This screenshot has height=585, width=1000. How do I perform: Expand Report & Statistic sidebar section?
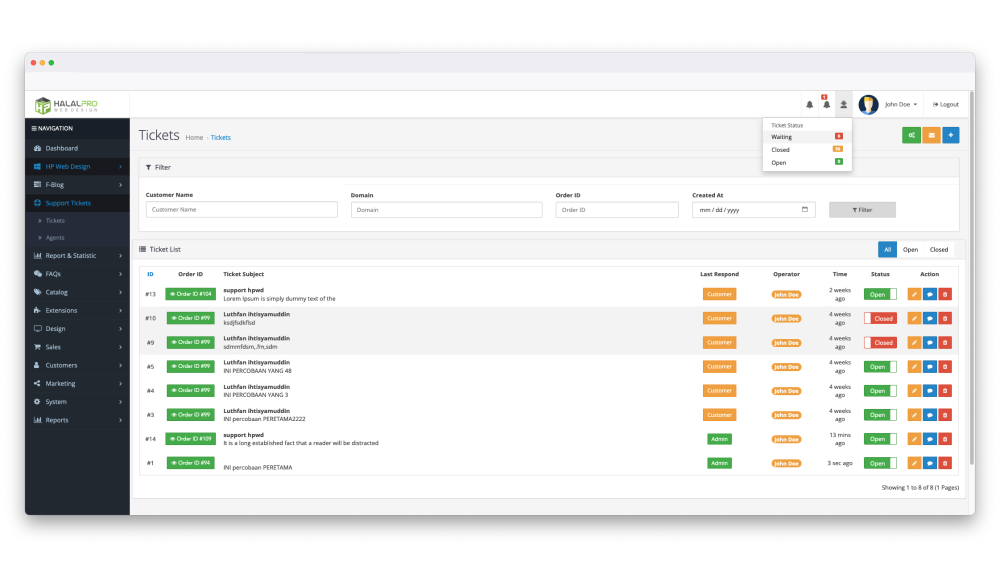pos(77,256)
